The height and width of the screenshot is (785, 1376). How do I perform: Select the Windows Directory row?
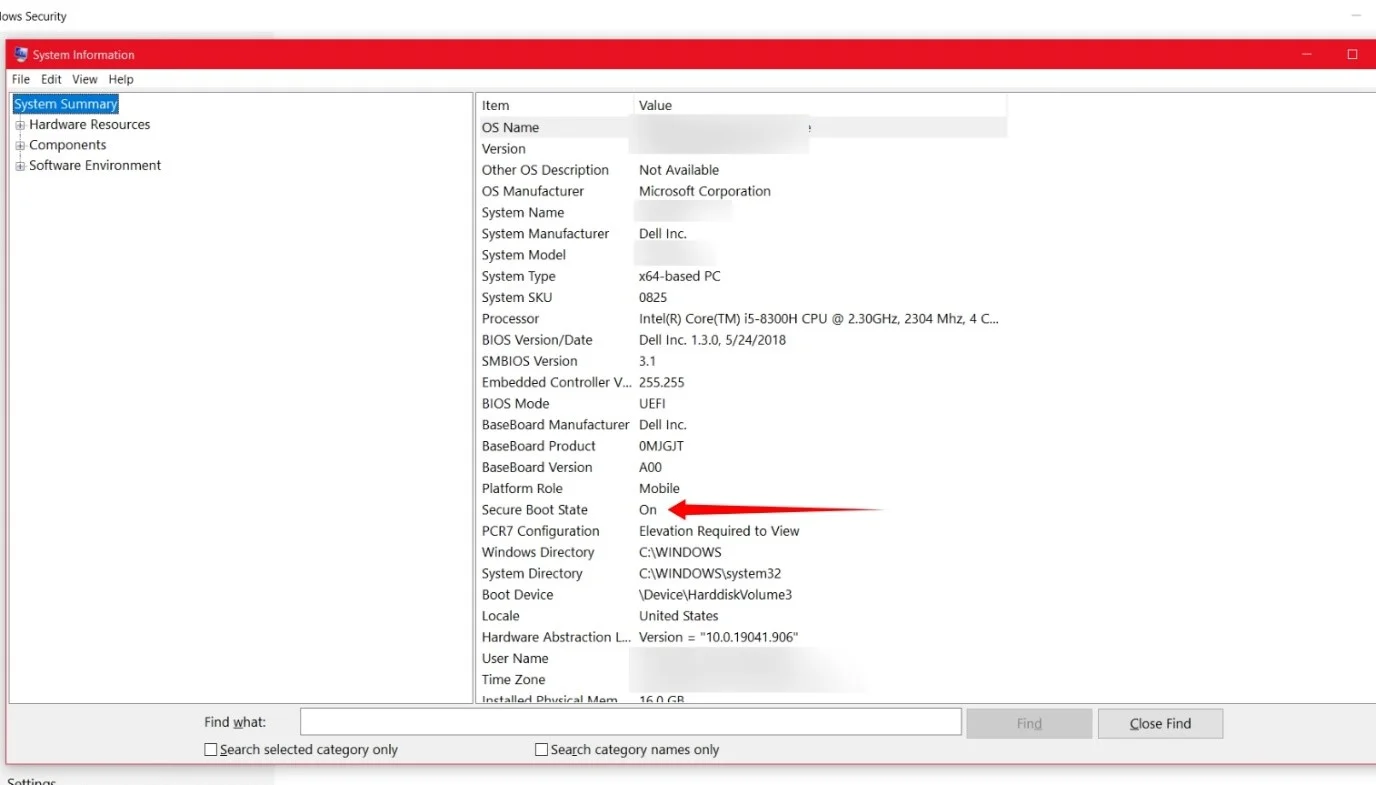[742, 552]
